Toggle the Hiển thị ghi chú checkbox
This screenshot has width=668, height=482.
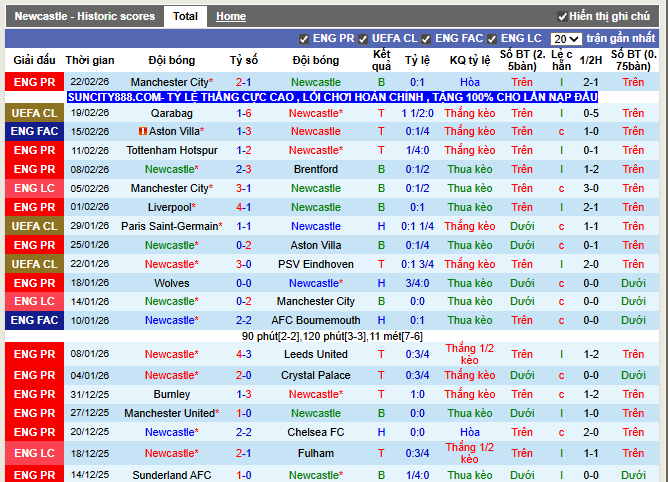point(562,17)
